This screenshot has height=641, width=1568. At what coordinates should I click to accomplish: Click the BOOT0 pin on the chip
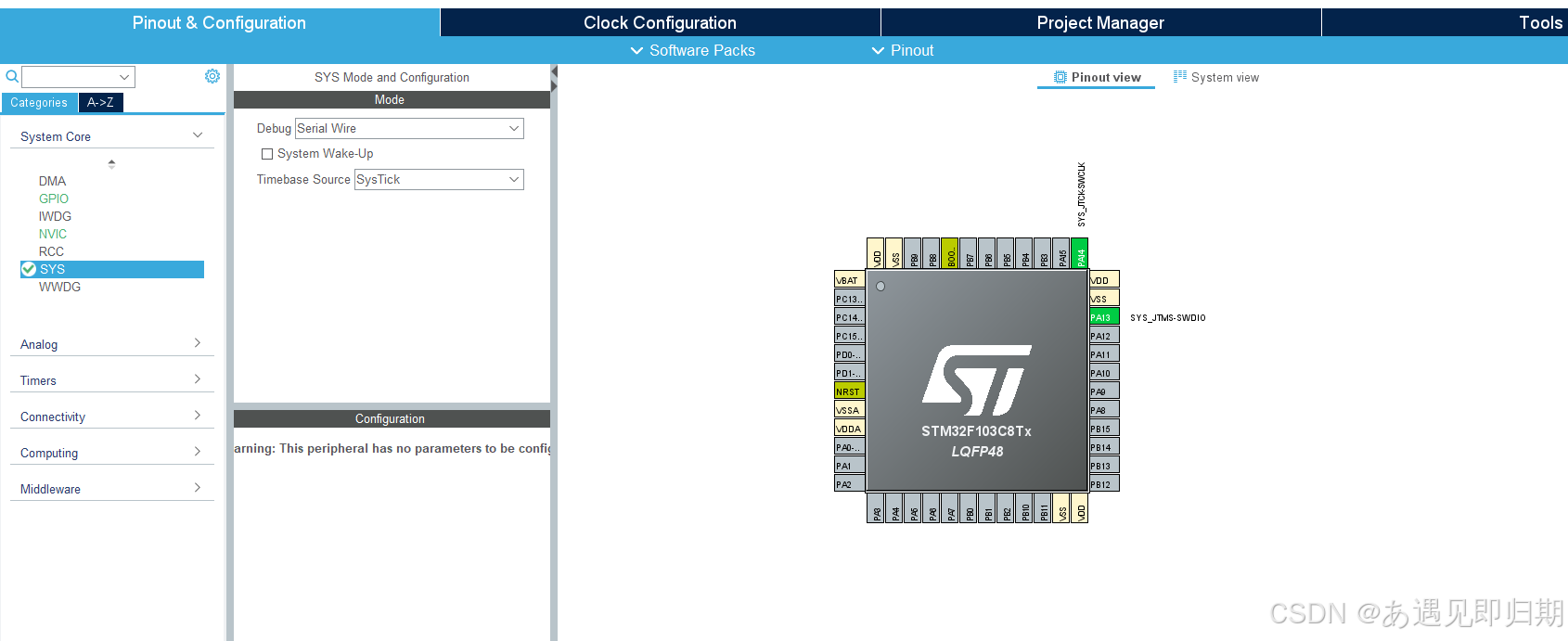point(950,253)
